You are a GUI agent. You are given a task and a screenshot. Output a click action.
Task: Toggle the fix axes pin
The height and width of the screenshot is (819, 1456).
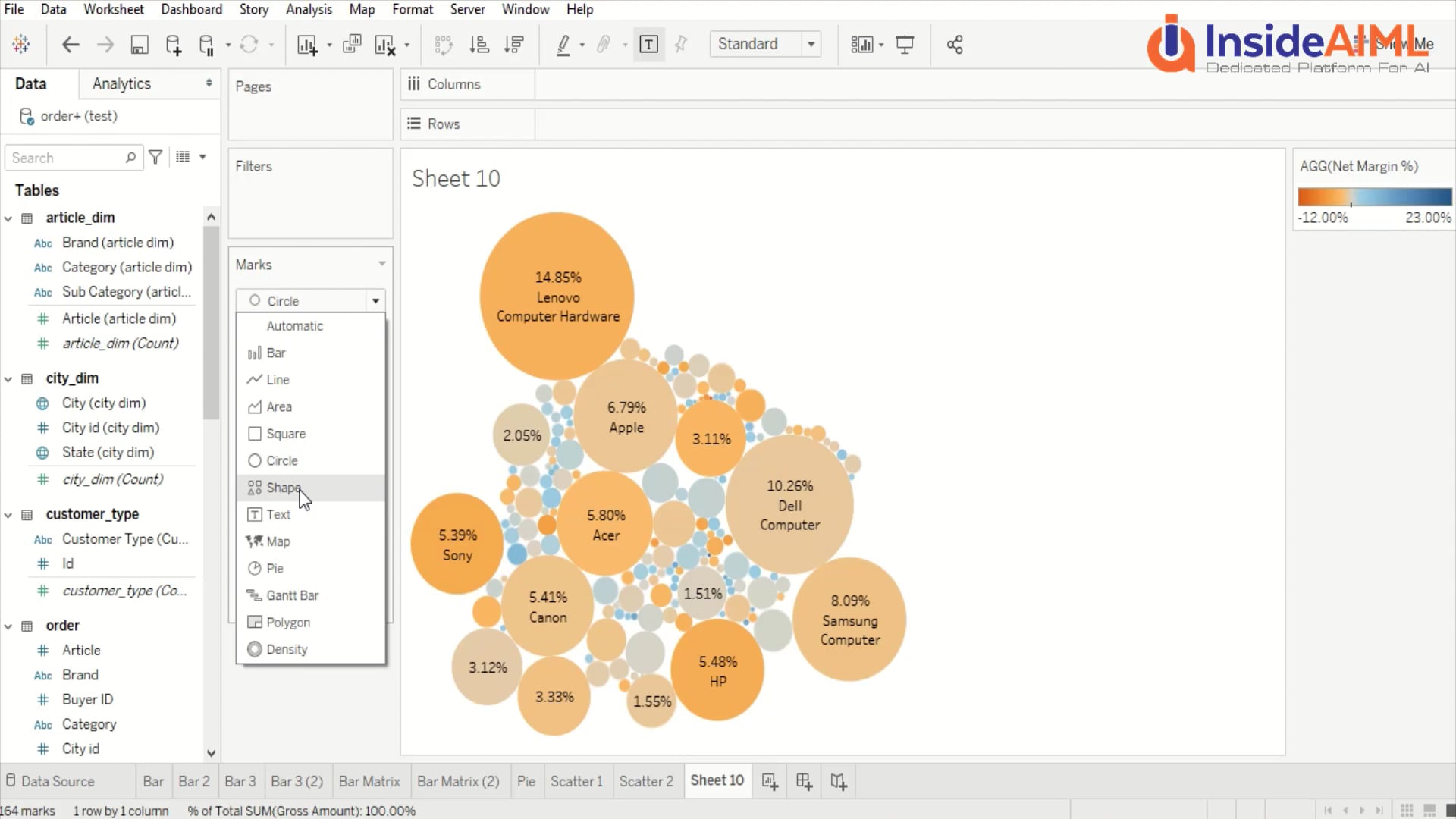tap(681, 44)
